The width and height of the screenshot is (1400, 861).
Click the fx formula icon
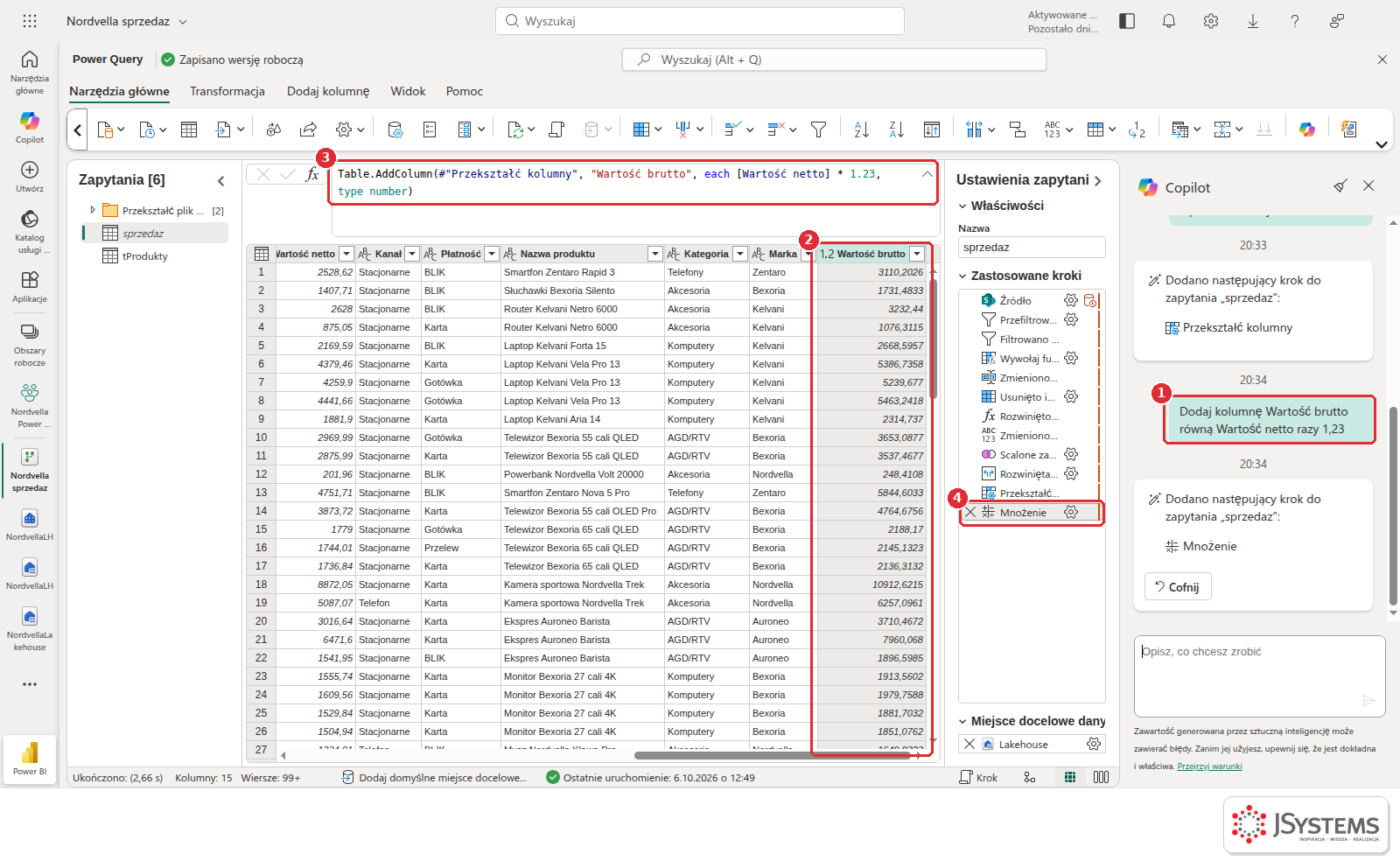(x=312, y=174)
